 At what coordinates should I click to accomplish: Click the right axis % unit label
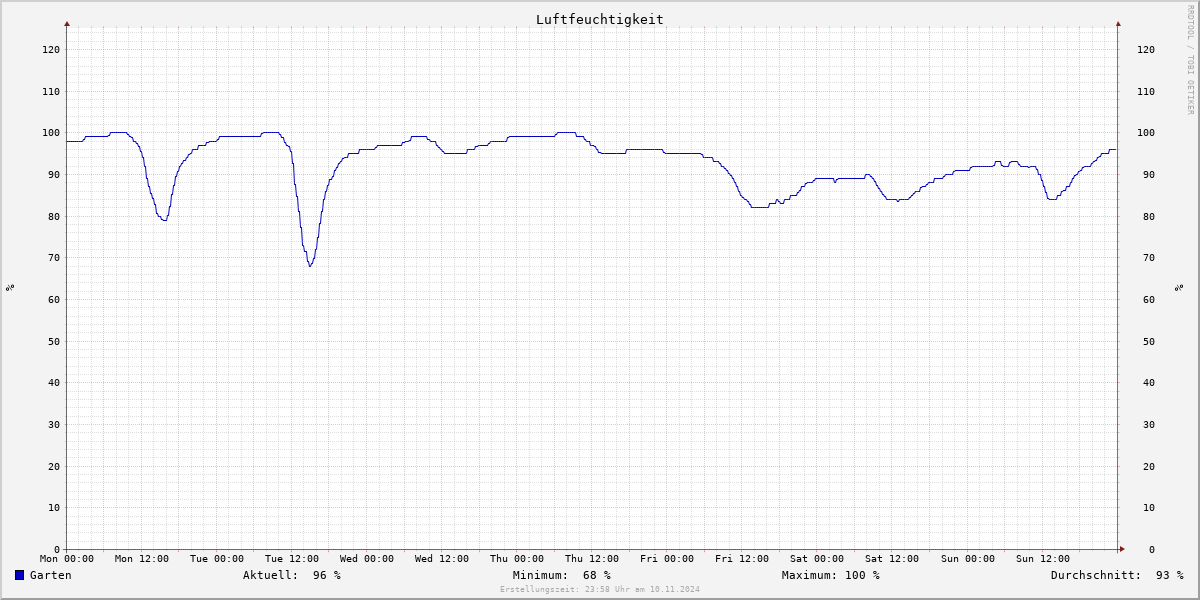(1180, 287)
